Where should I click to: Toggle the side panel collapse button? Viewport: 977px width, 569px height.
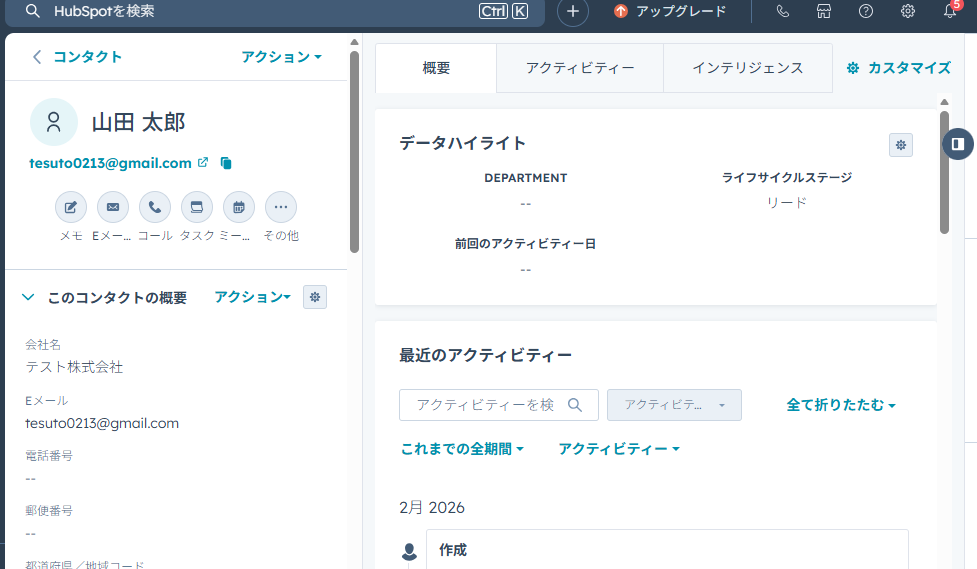pos(957,144)
